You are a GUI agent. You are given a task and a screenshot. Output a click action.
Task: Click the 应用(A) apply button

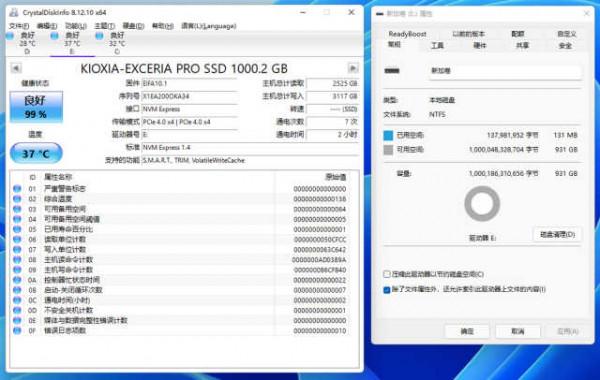click(568, 331)
